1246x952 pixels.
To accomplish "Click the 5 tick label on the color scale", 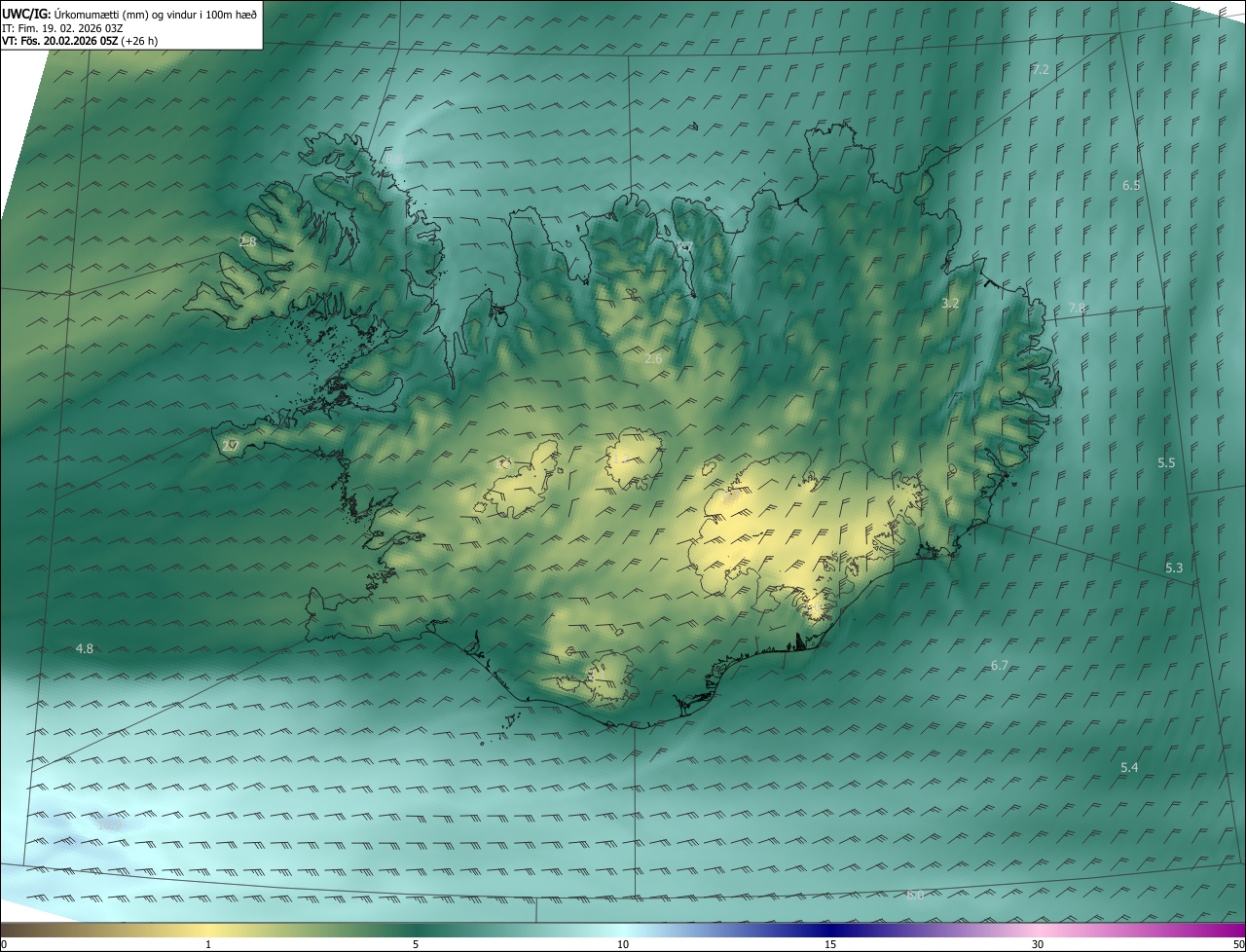I will tap(416, 944).
